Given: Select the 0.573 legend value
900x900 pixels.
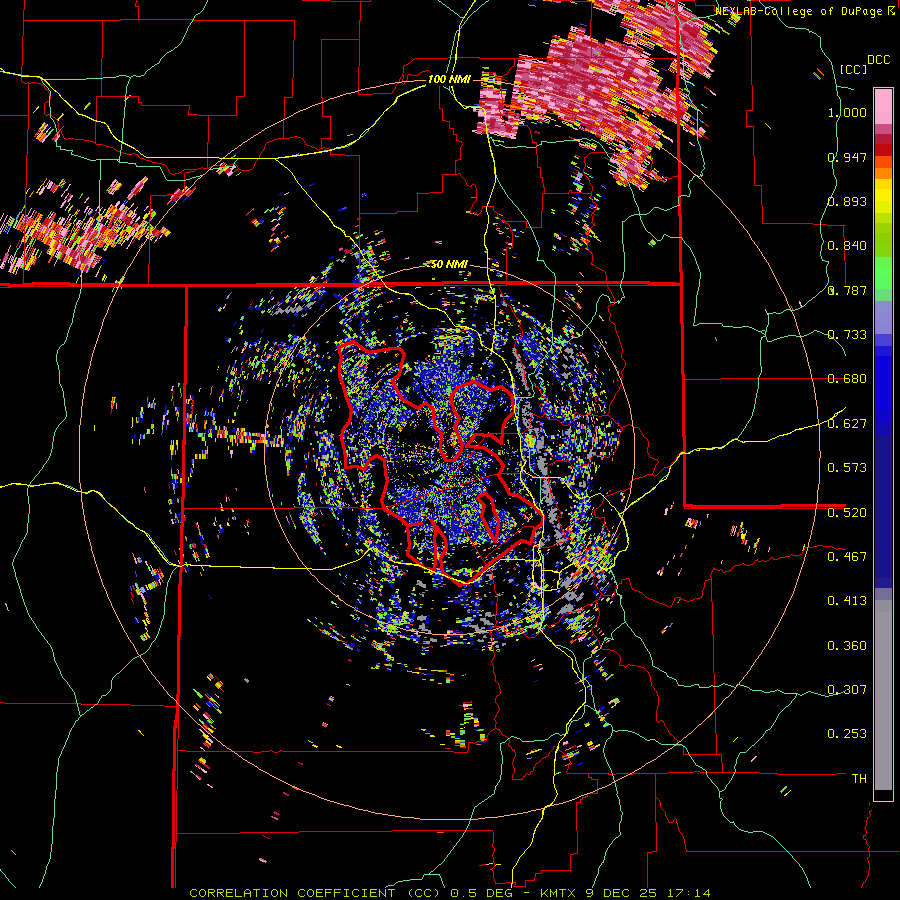Looking at the screenshot, I should pyautogui.click(x=847, y=468).
